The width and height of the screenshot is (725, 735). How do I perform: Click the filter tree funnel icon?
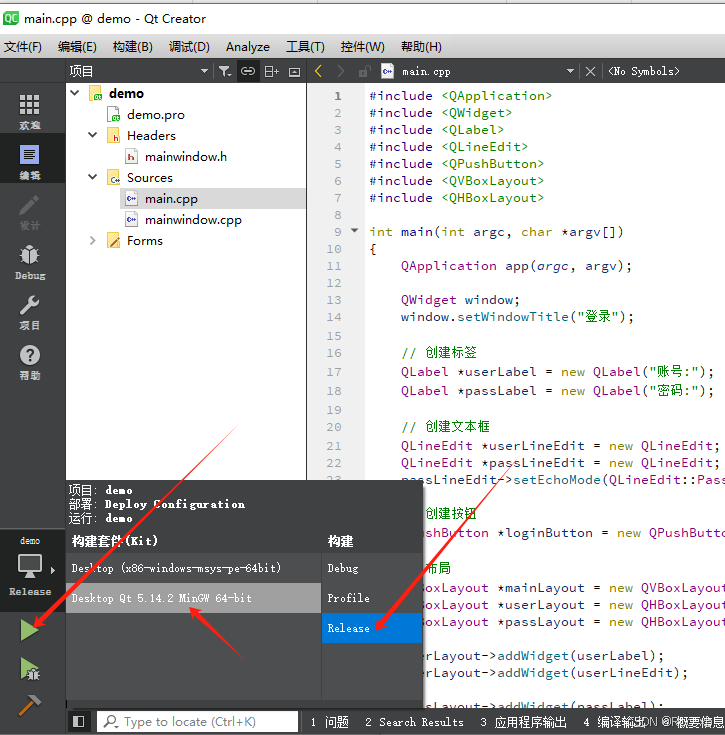click(224, 71)
